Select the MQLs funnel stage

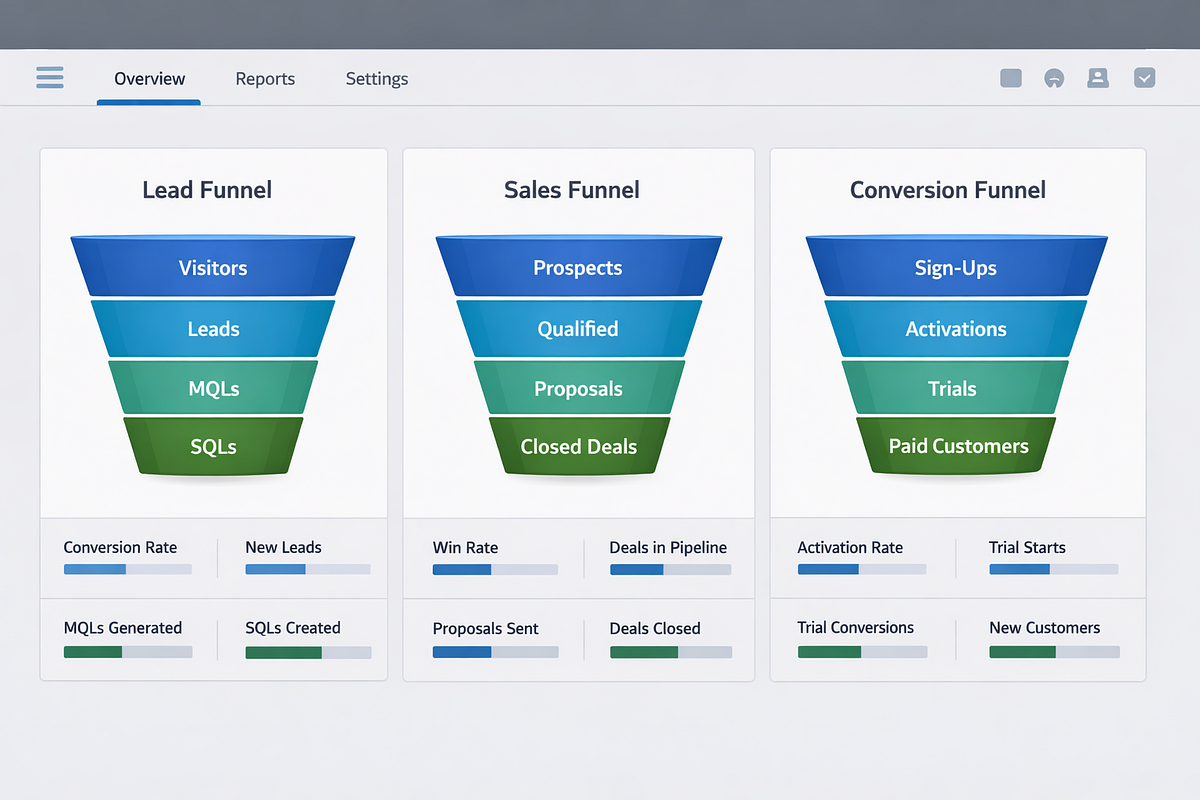213,388
